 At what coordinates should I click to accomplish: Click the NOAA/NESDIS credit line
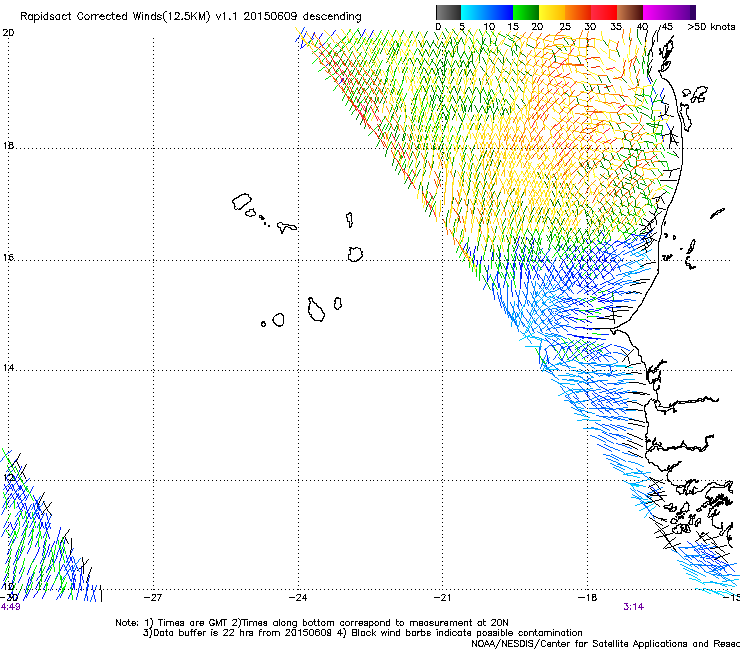tap(605, 644)
